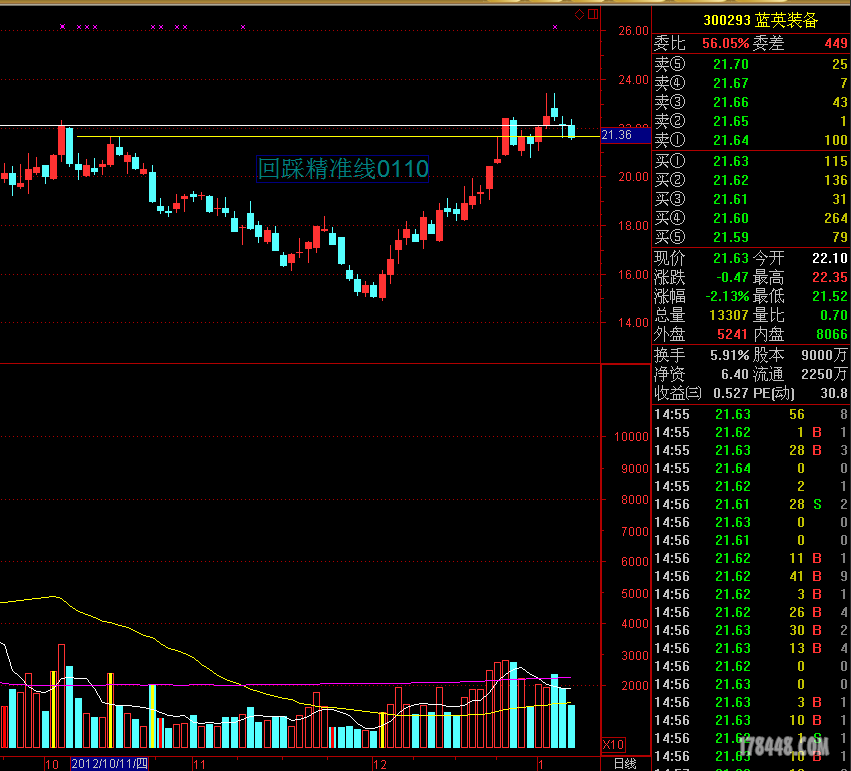Viewport: 851px width, 771px height.
Task: Click the 买⑤ bid row at 21.59
Action: tap(750, 237)
